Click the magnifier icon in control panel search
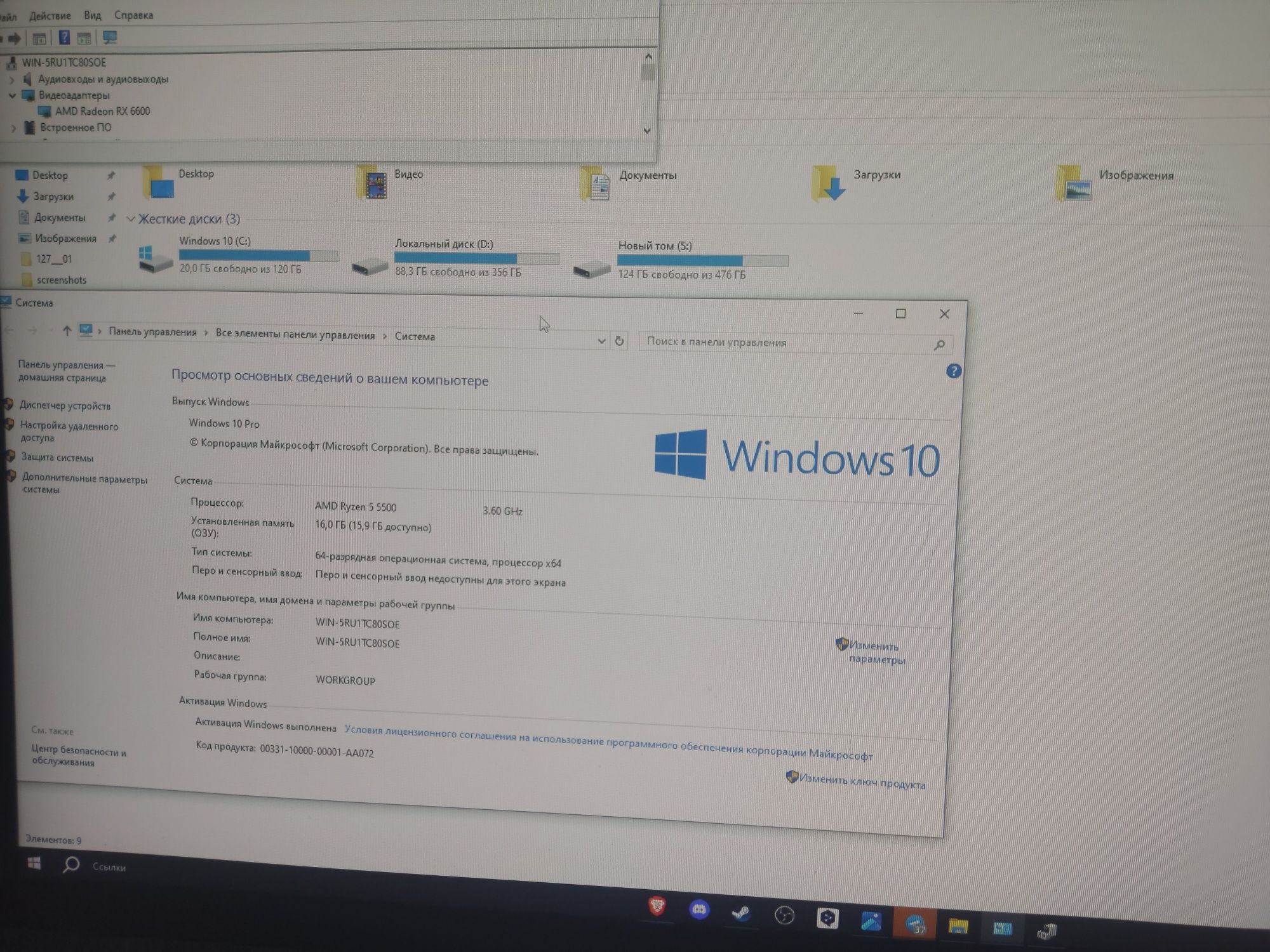This screenshot has width=1270, height=952. coord(940,345)
